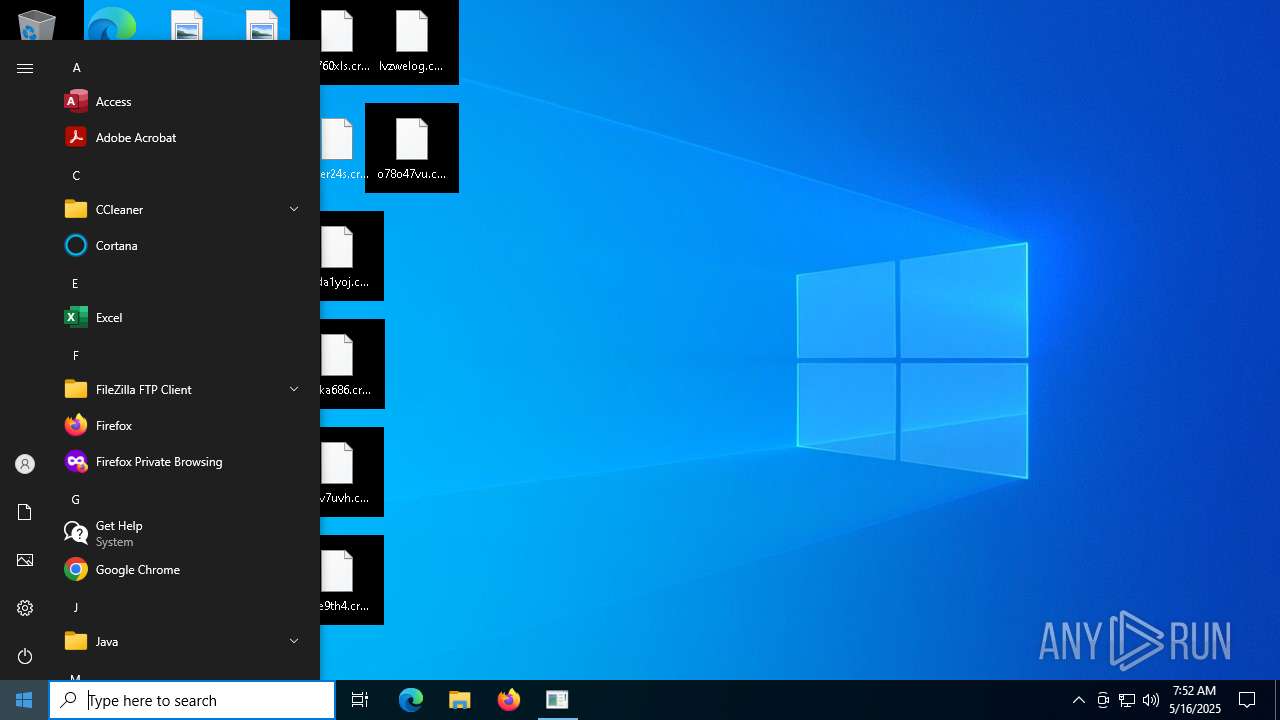Viewport: 1280px width, 720px height.
Task: Open the Power options button
Action: pos(25,656)
